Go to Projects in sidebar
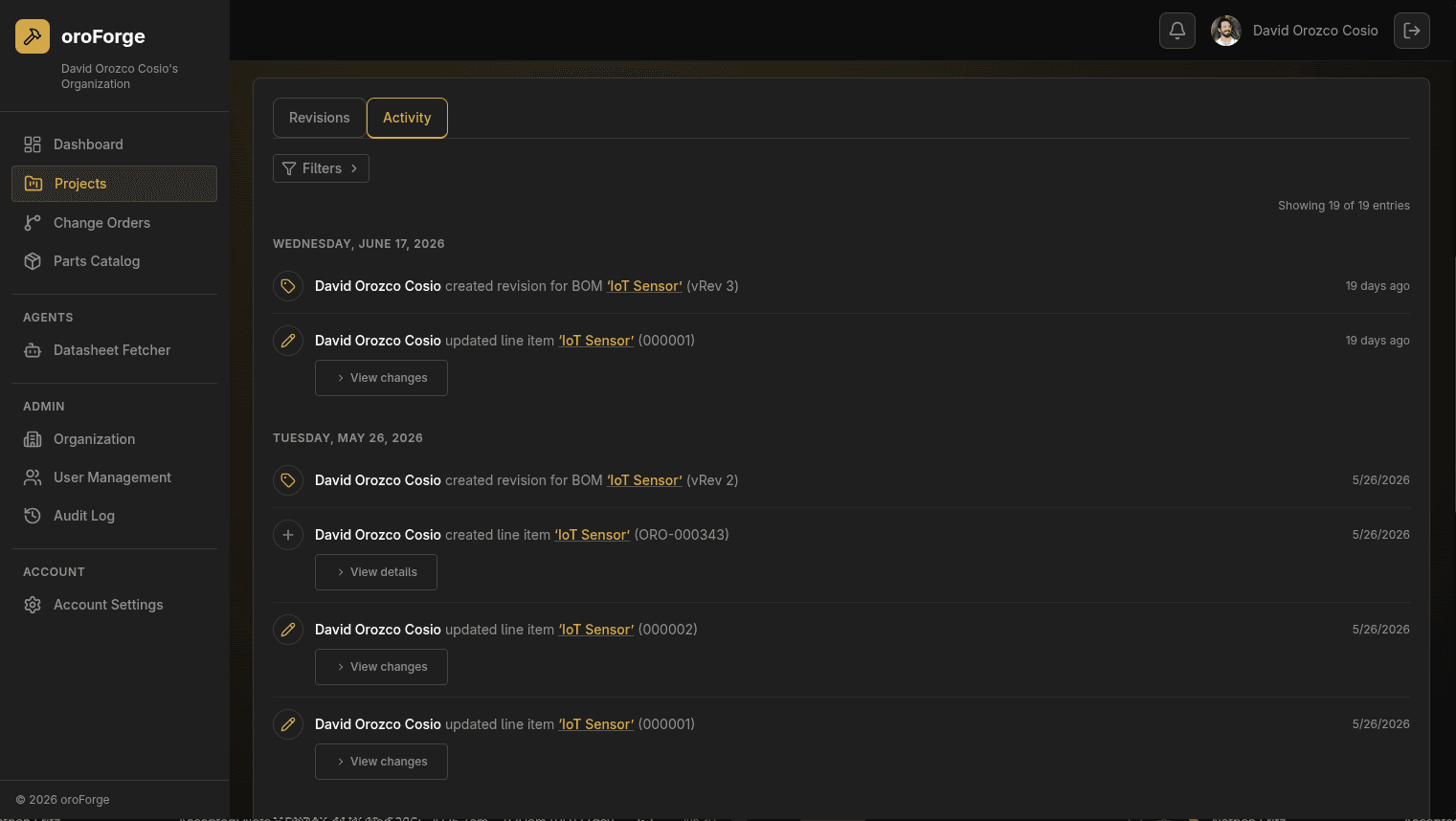The width and height of the screenshot is (1456, 821). tap(114, 184)
